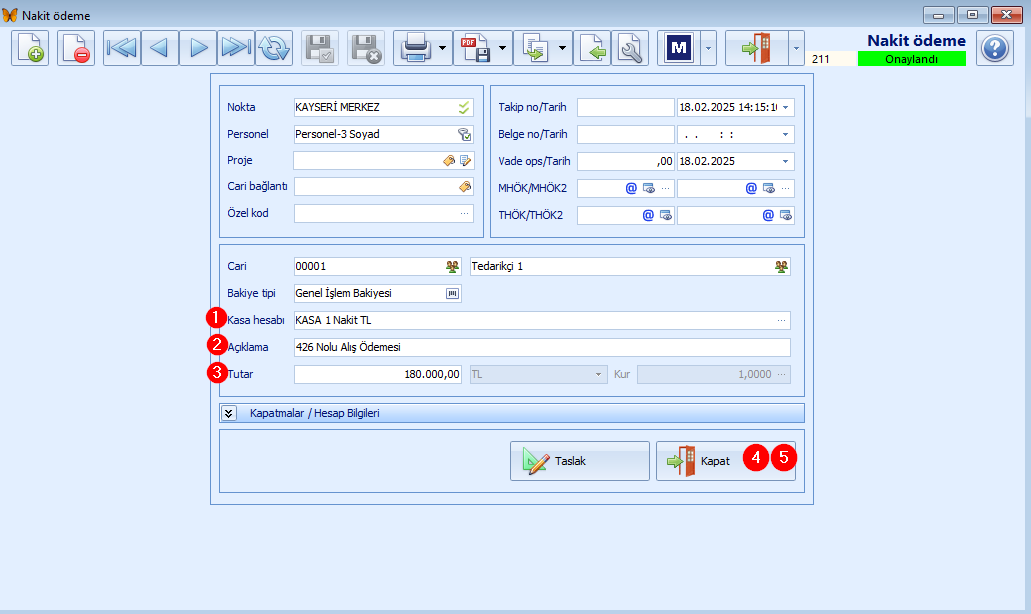The height and width of the screenshot is (614, 1031).
Task: Expand Kapatmalar / Hesap Bilgileri section
Action: (x=229, y=413)
